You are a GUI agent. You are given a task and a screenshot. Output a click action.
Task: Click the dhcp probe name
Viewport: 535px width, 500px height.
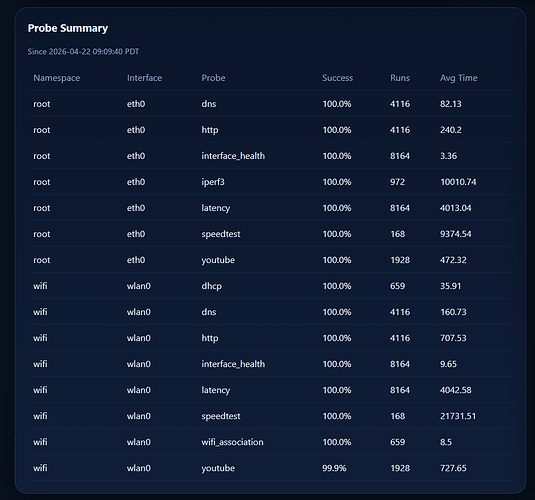tap(212, 286)
